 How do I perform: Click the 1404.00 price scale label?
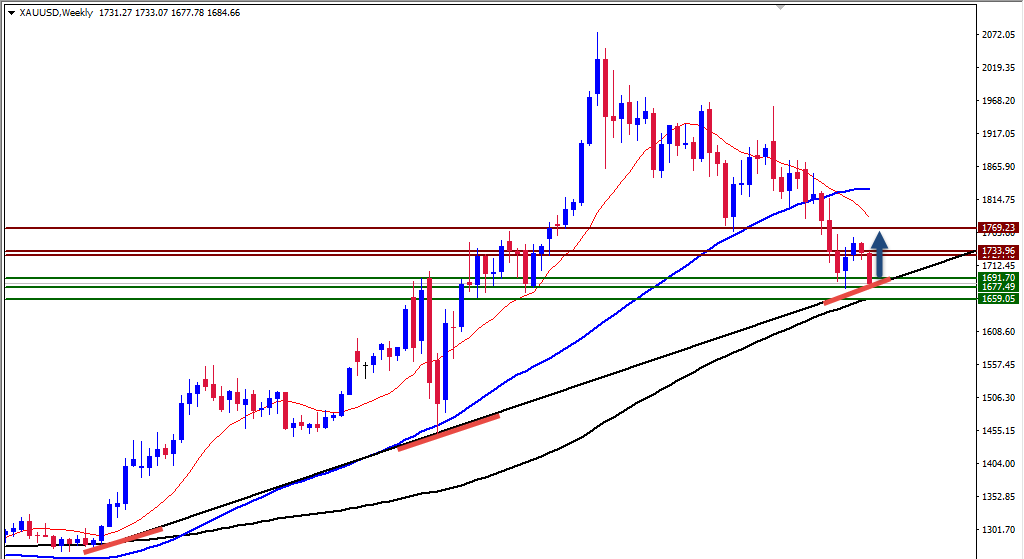(999, 463)
